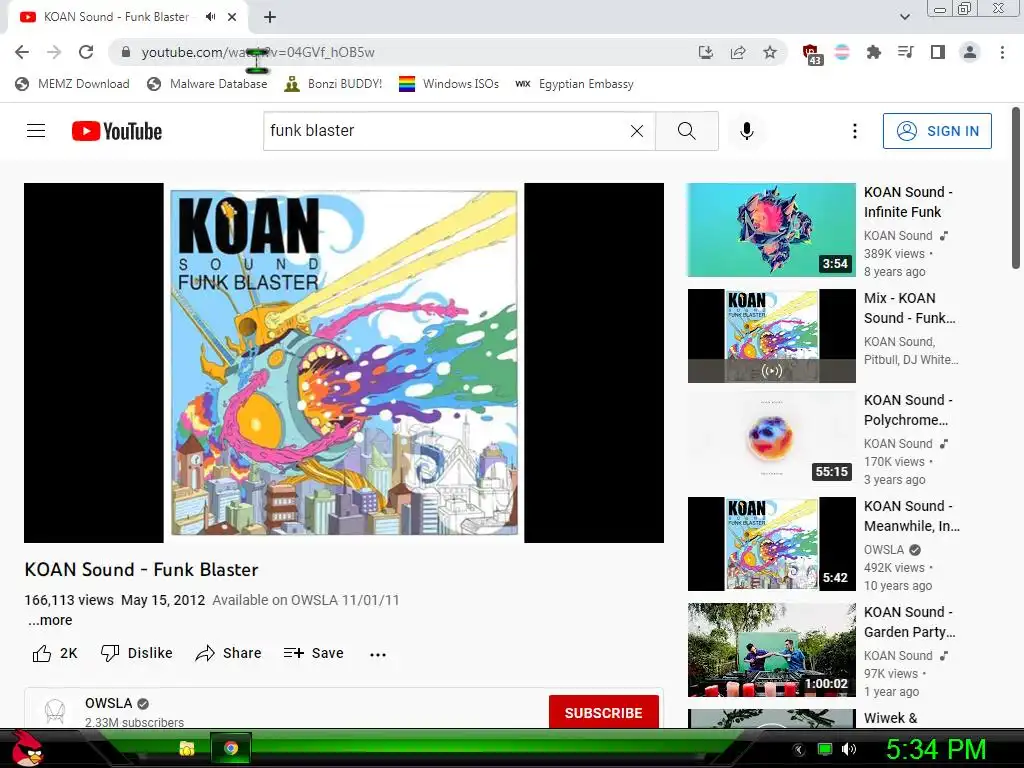Clear the search box with the X
The image size is (1024, 768).
(x=637, y=131)
